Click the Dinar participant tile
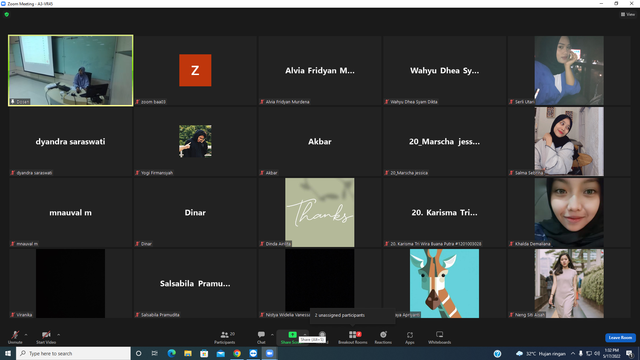The image size is (640, 360). point(195,212)
